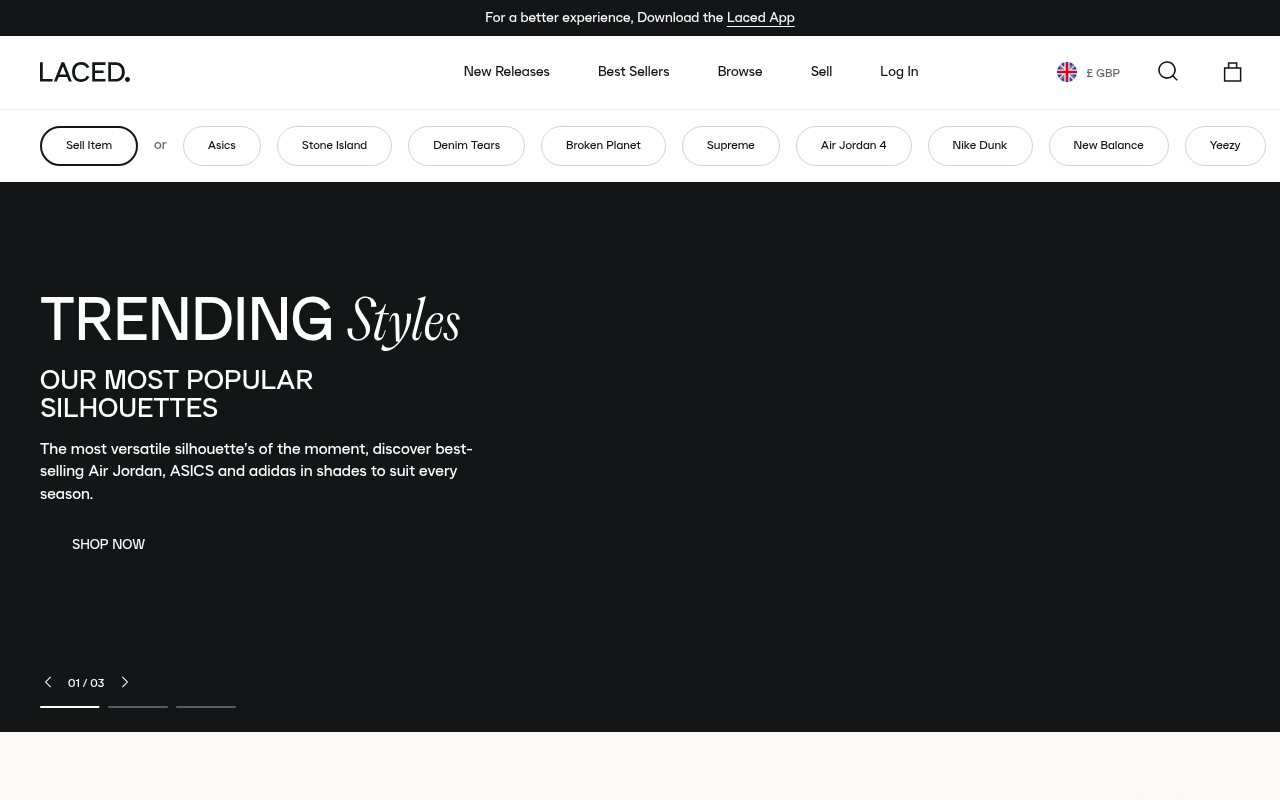Select the New Balance chip

coord(1108,146)
